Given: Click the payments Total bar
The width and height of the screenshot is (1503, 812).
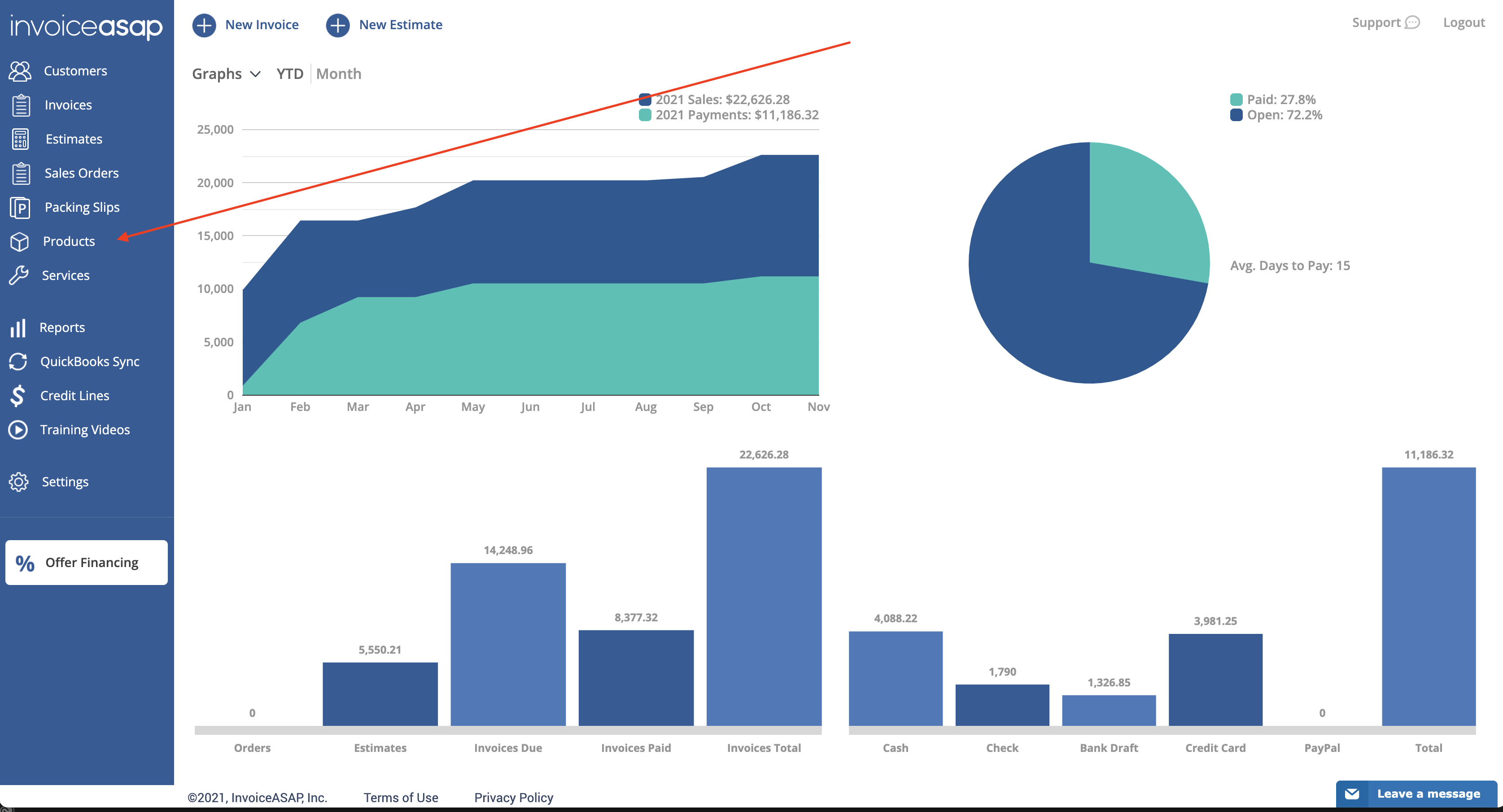Looking at the screenshot, I should 1429,597.
